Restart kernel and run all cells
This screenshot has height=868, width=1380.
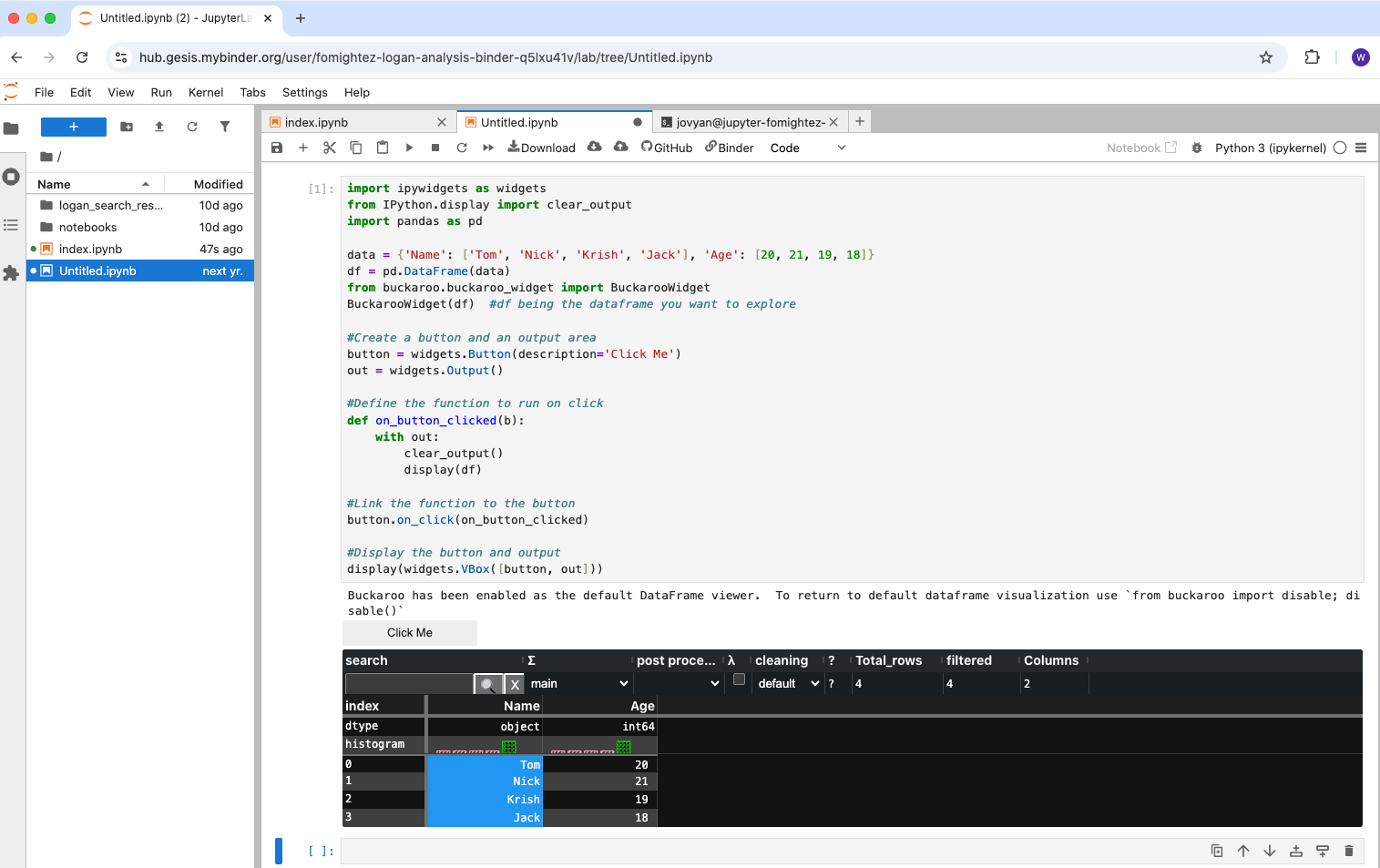(x=488, y=148)
